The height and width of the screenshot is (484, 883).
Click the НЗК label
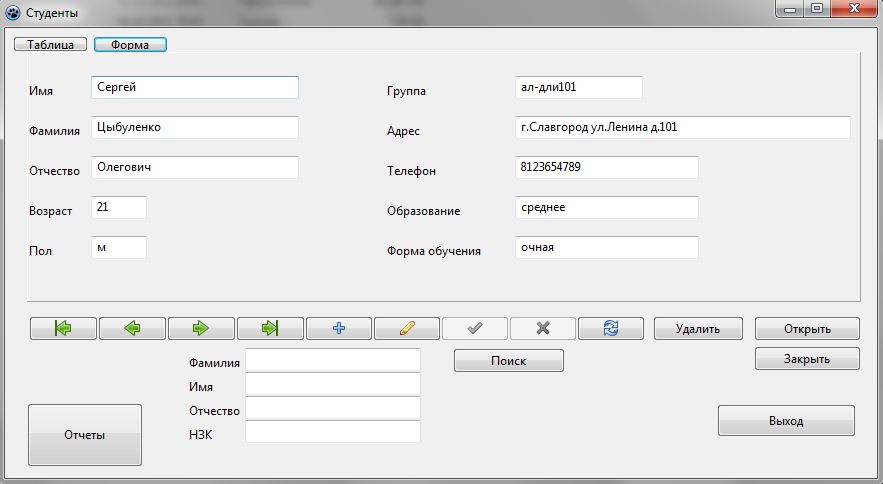[x=200, y=434]
